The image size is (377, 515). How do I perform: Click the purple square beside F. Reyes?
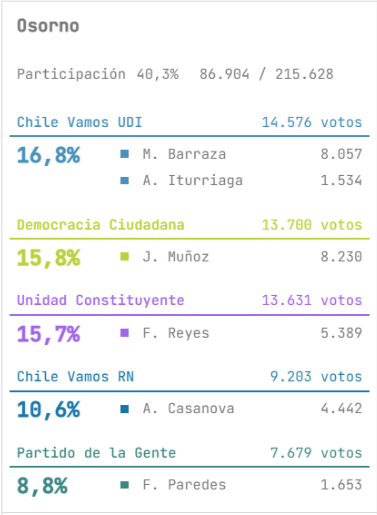click(x=125, y=333)
